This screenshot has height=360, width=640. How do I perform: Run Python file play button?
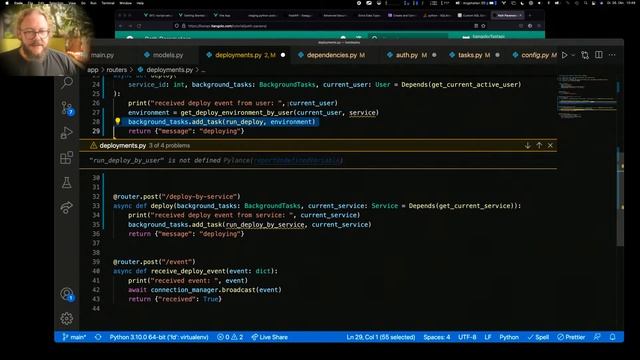click(x=564, y=55)
